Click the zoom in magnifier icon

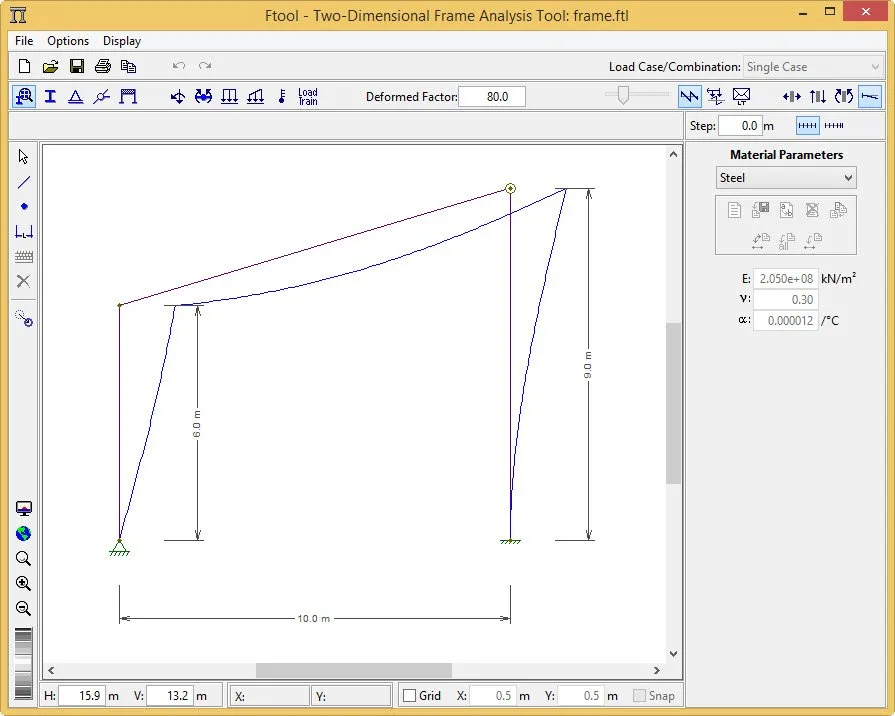(23, 583)
